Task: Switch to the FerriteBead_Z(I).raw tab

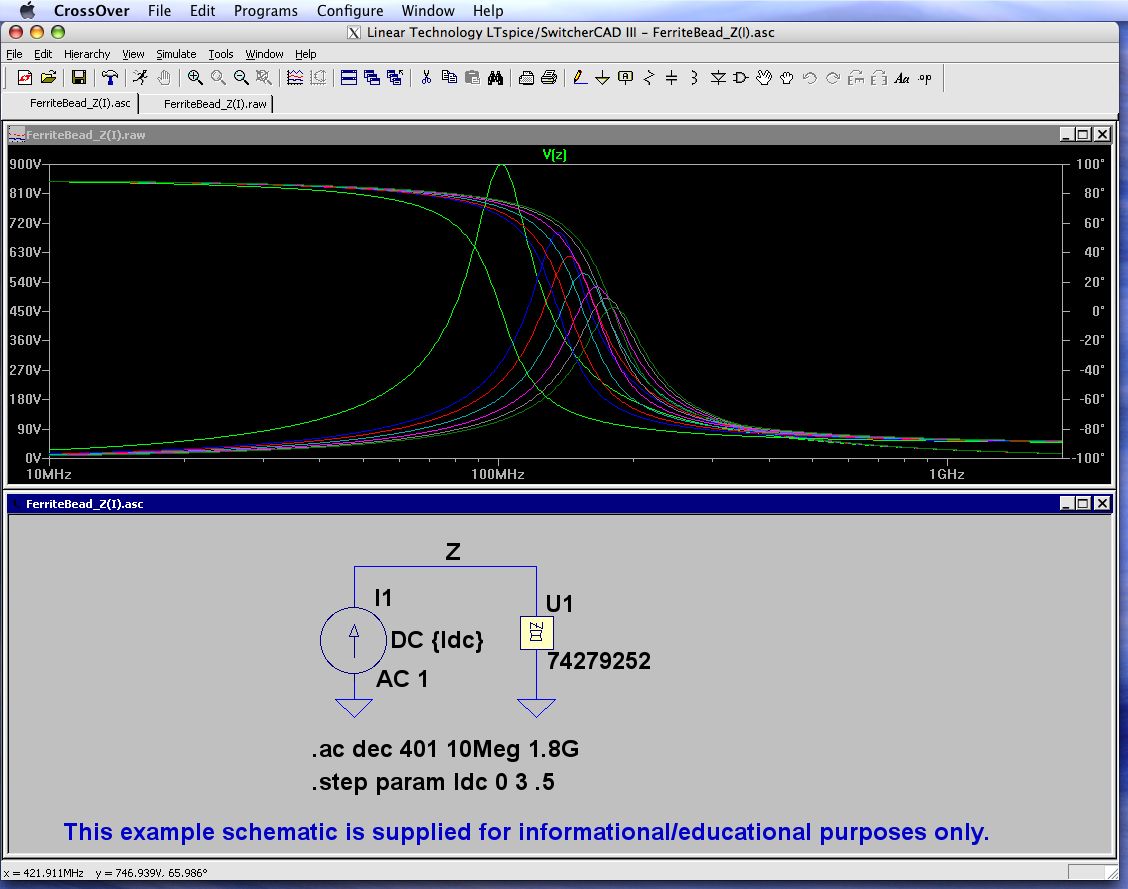Action: tap(215, 103)
